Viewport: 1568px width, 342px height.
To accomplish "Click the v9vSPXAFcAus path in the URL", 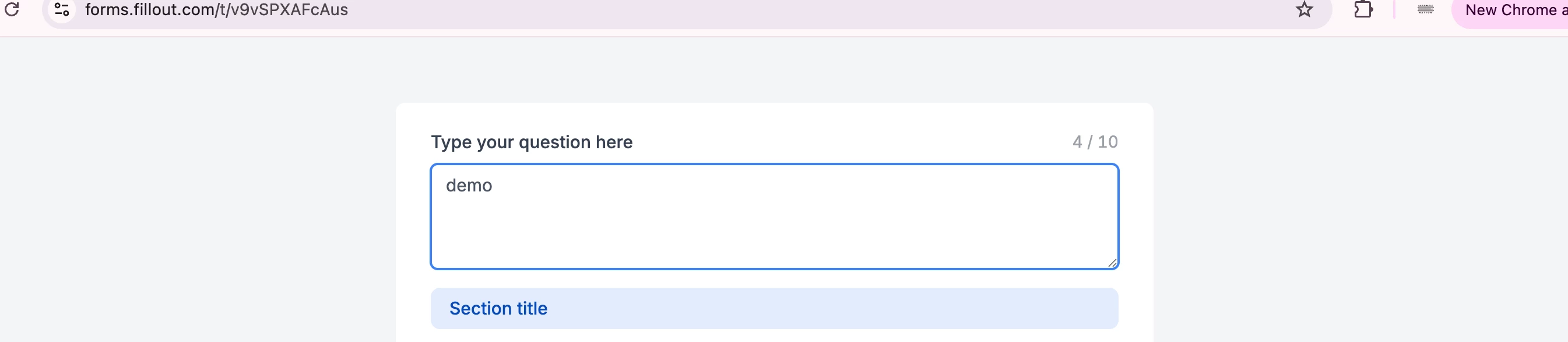I will point(289,10).
